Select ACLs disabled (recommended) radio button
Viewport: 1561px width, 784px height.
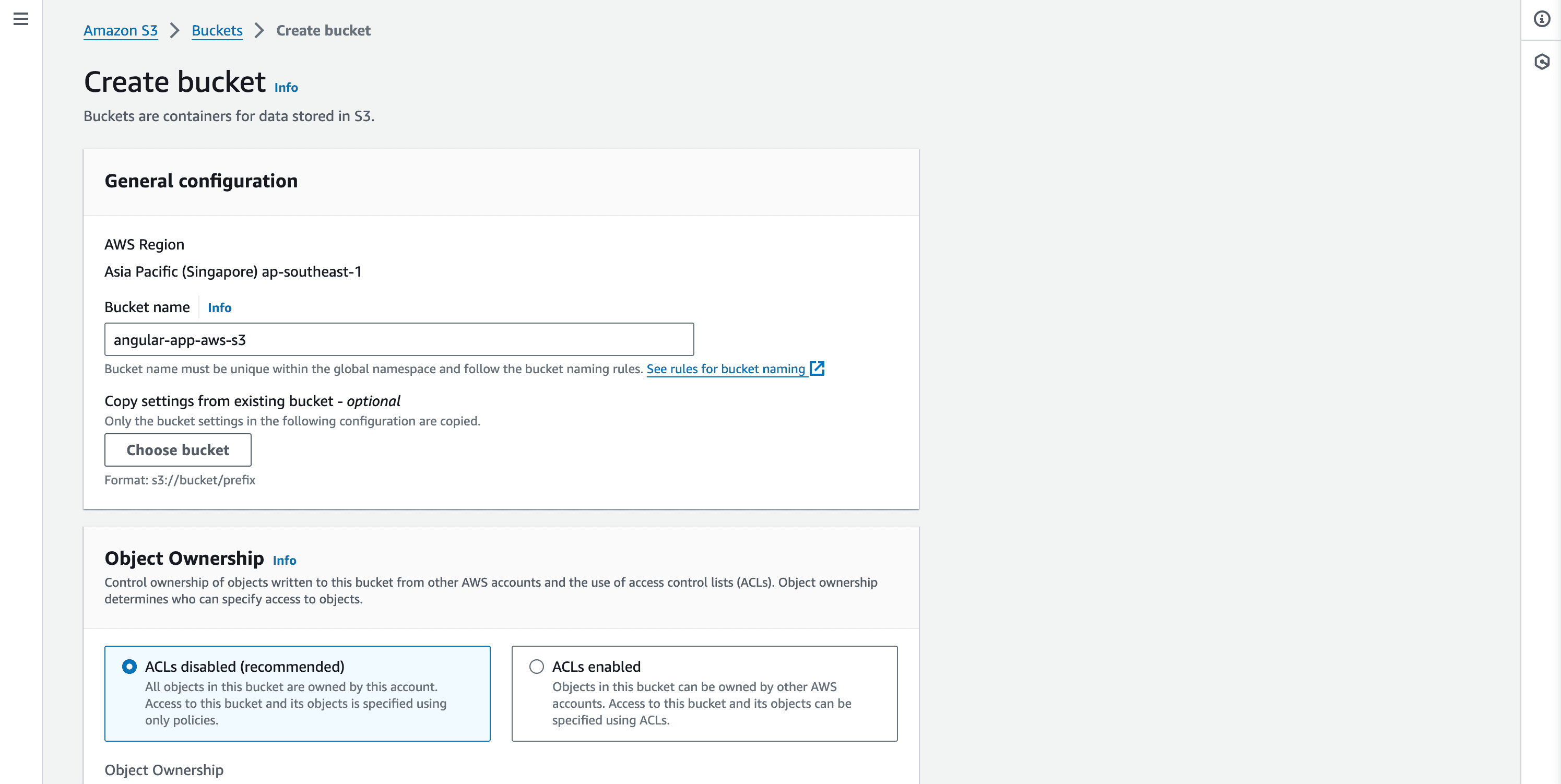point(129,667)
